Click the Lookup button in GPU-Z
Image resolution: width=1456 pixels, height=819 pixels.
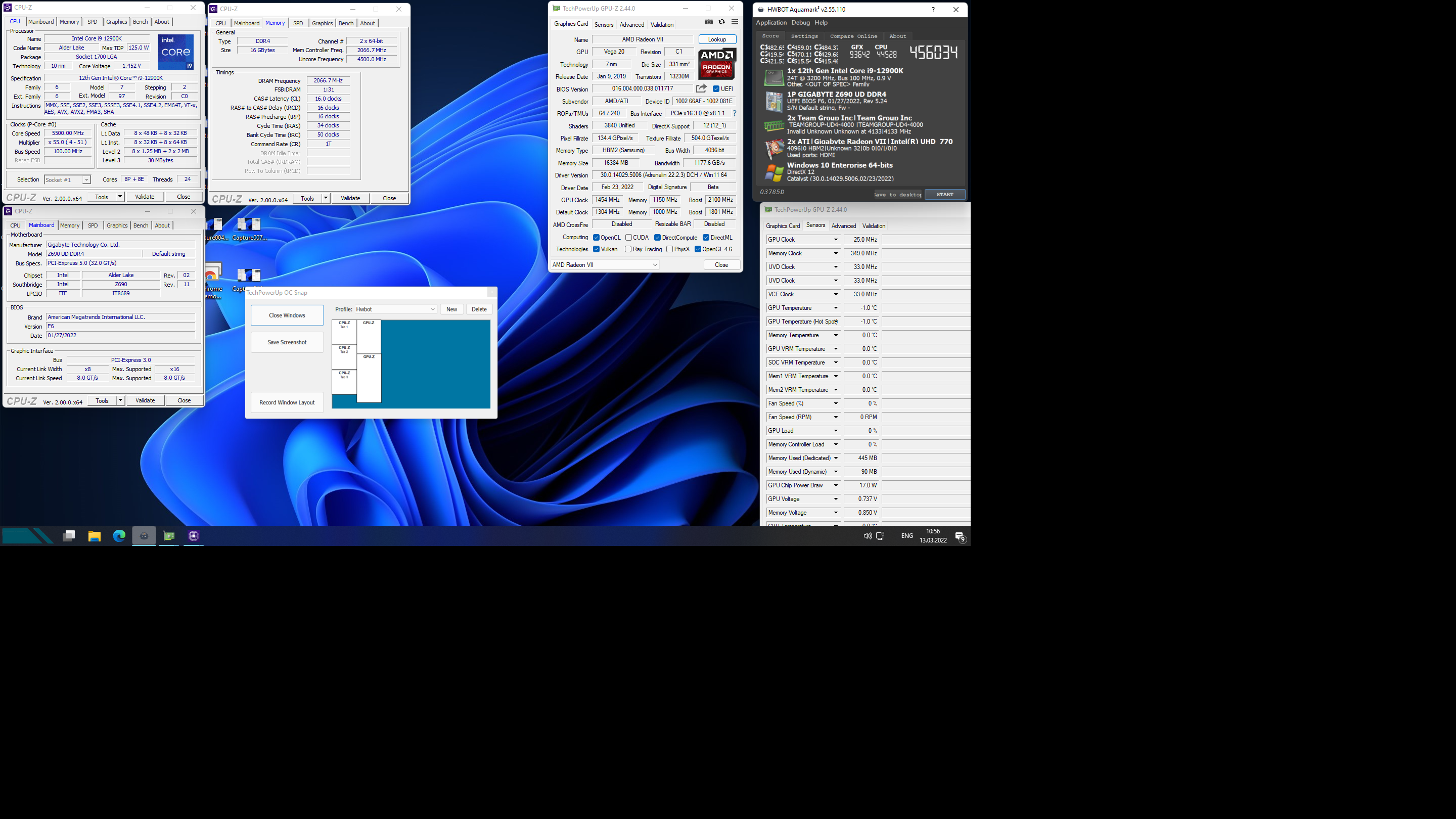pyautogui.click(x=717, y=39)
